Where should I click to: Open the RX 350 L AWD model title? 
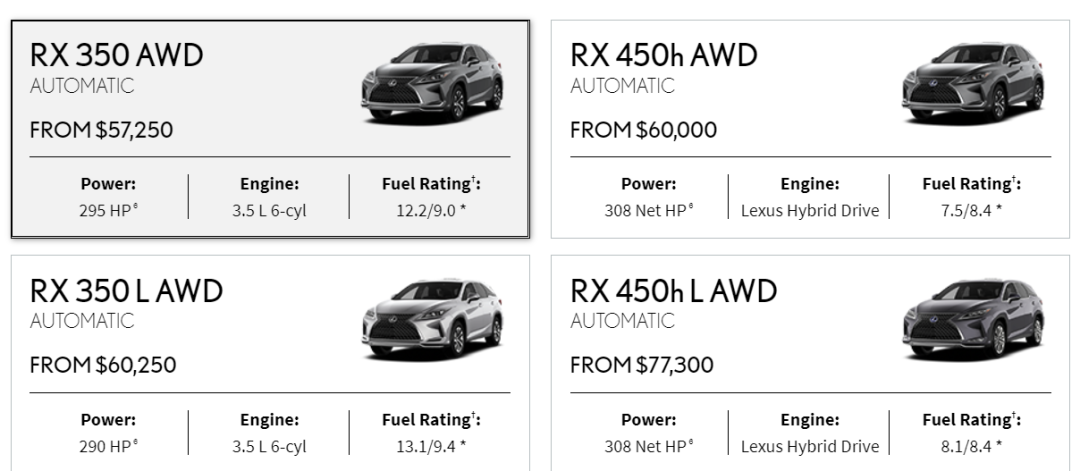coord(126,291)
